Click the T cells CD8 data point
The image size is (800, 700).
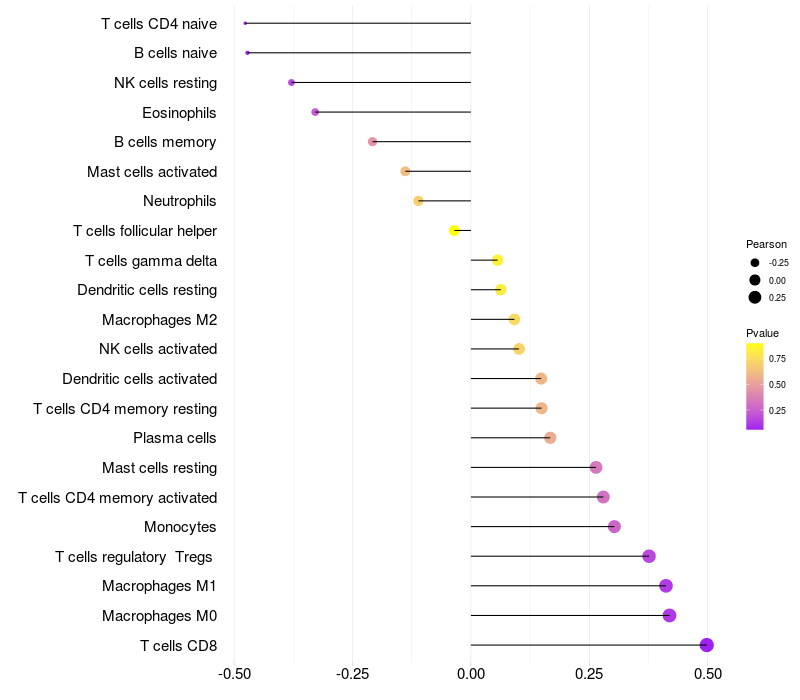click(706, 645)
